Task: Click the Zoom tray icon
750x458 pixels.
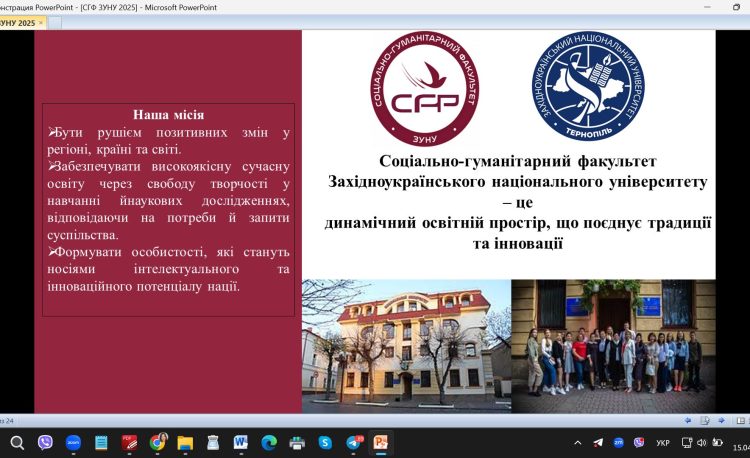Action: coord(618,443)
